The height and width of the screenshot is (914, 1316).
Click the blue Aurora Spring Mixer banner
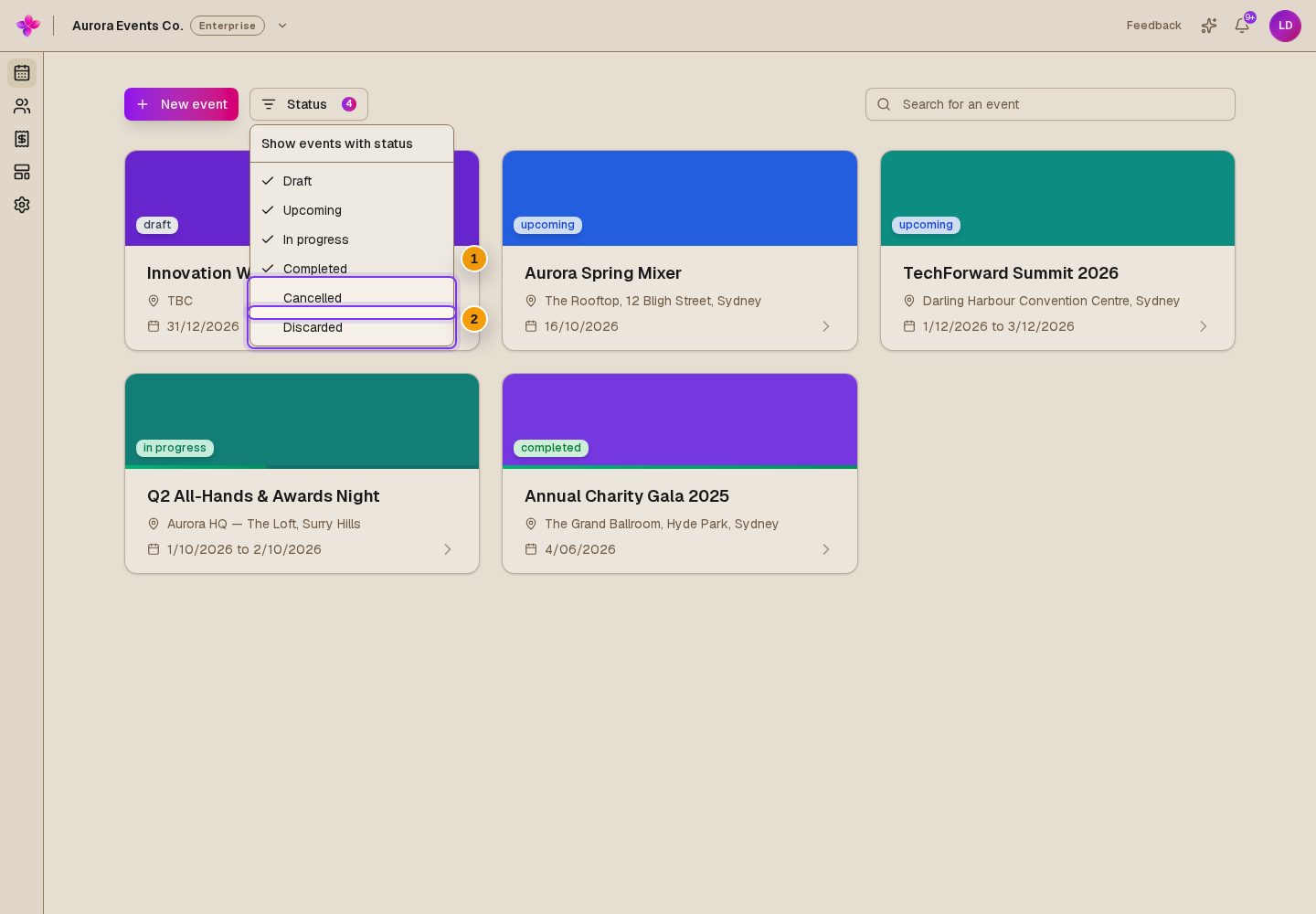point(680,198)
